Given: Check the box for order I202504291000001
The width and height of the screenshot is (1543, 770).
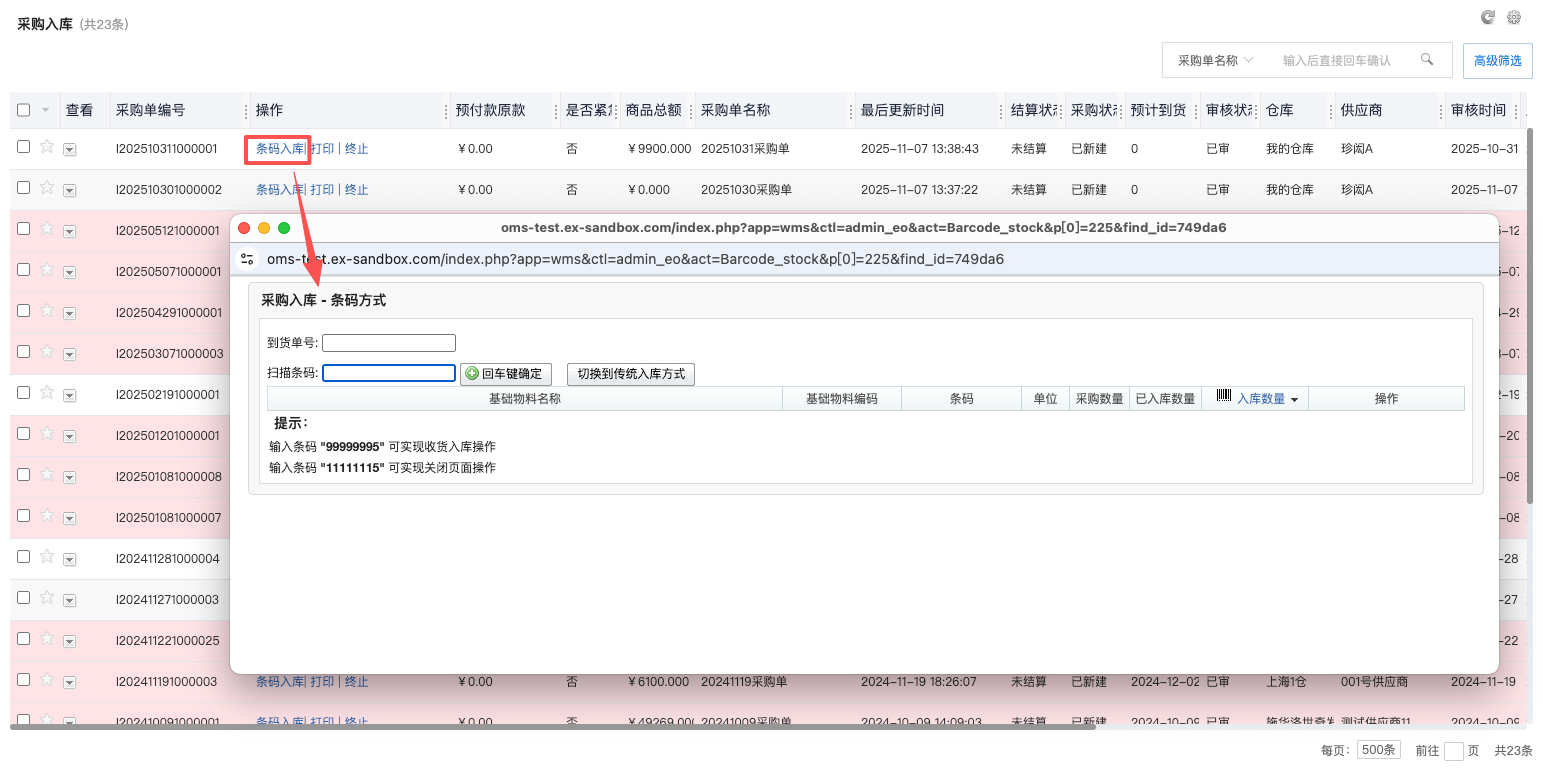Looking at the screenshot, I should 24,311.
